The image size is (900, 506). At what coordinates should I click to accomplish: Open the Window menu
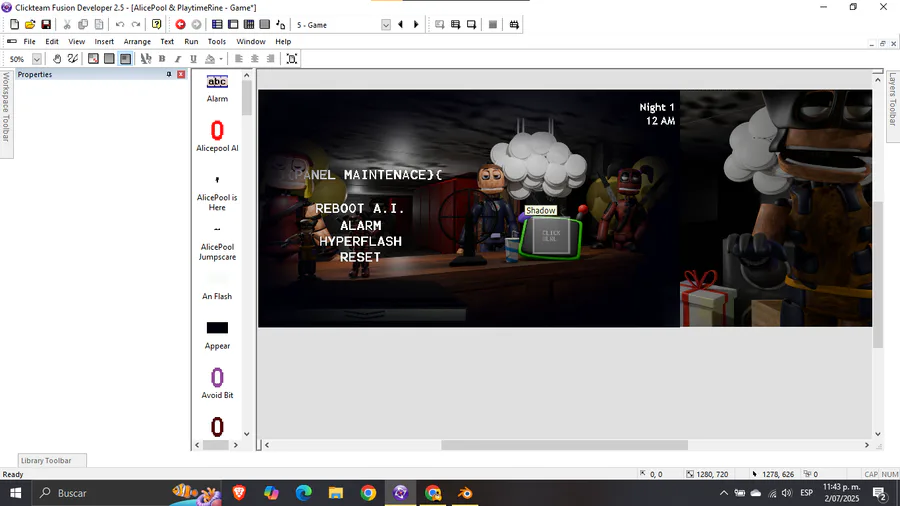(251, 41)
